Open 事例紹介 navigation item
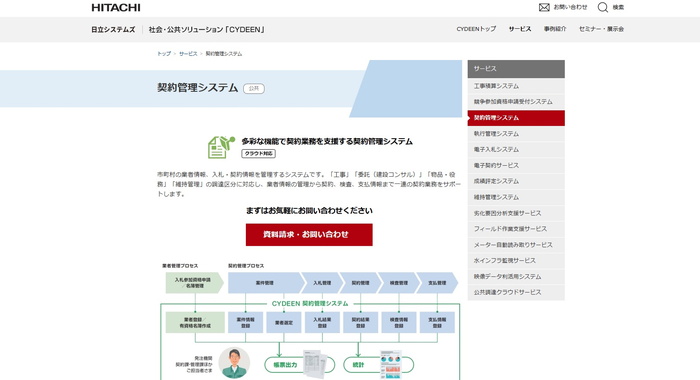Viewport: 700px width, 380px height. 555,29
